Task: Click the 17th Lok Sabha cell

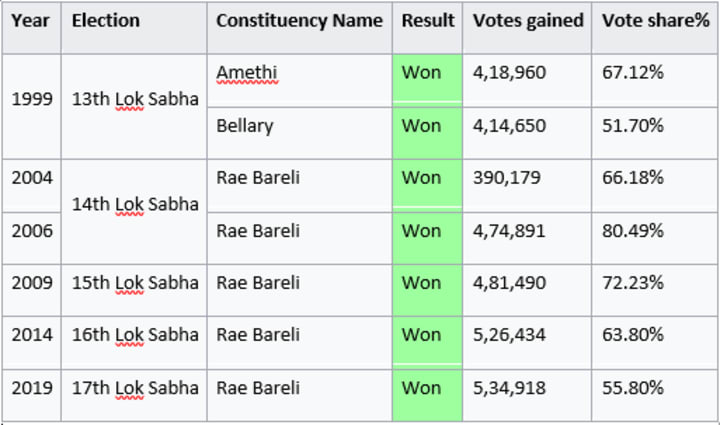Action: (x=135, y=388)
